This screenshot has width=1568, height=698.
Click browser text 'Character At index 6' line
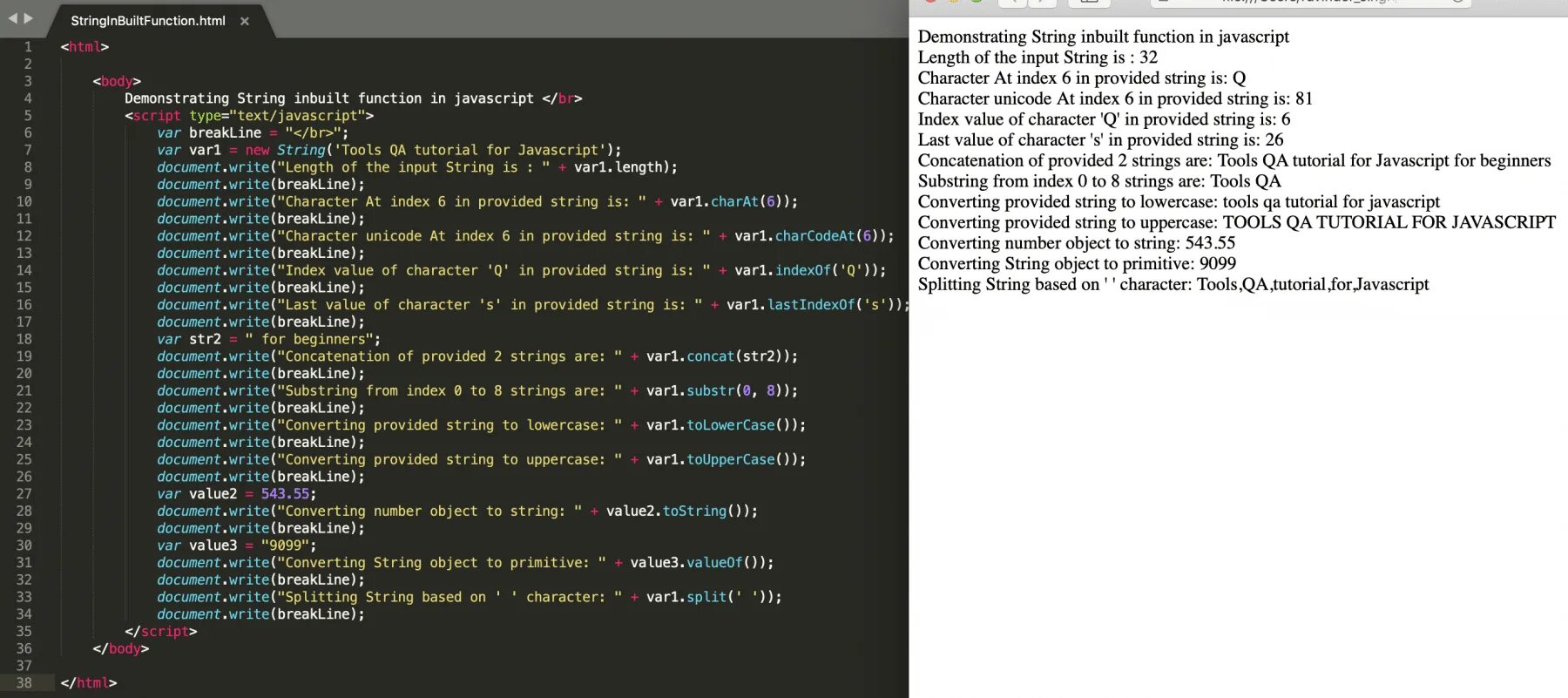tap(1082, 78)
